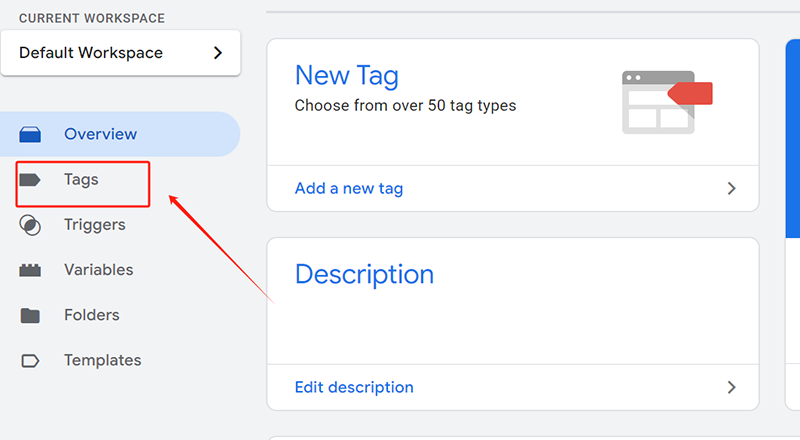
Task: Click the Description card heading
Action: point(364,274)
